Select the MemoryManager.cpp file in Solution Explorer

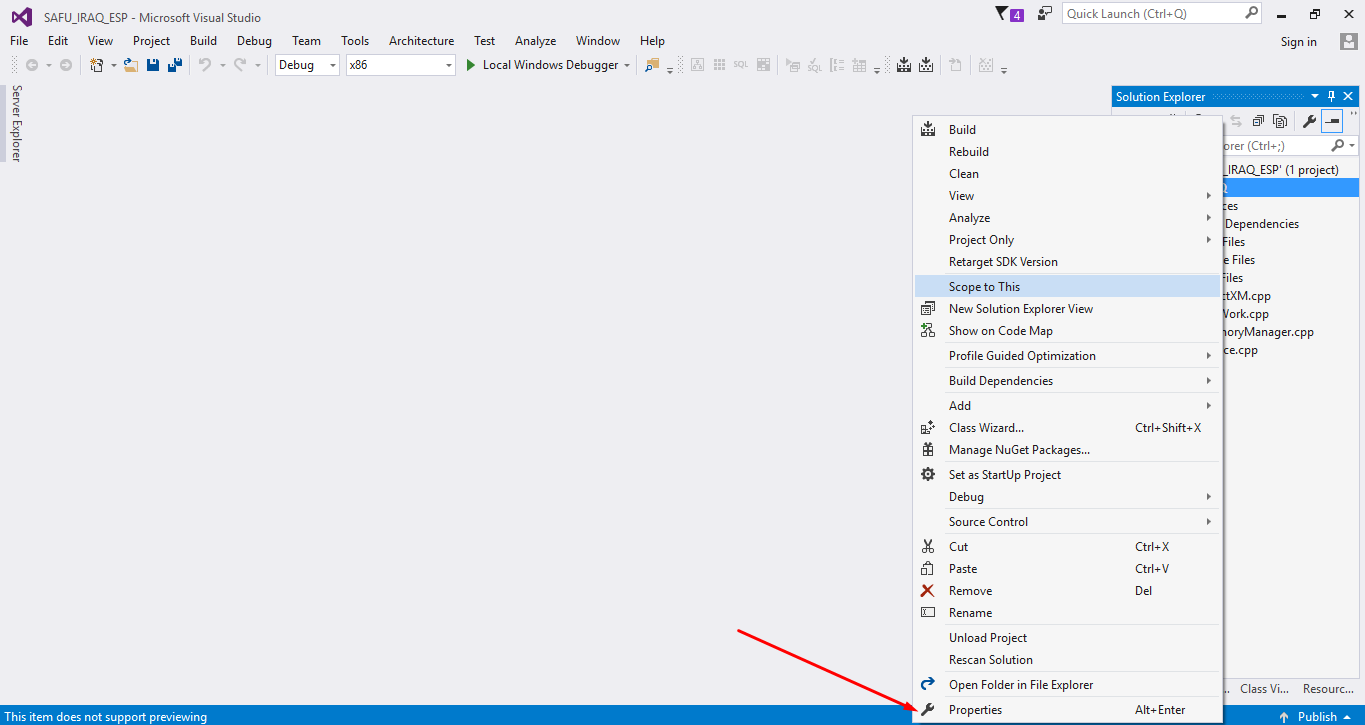1267,332
